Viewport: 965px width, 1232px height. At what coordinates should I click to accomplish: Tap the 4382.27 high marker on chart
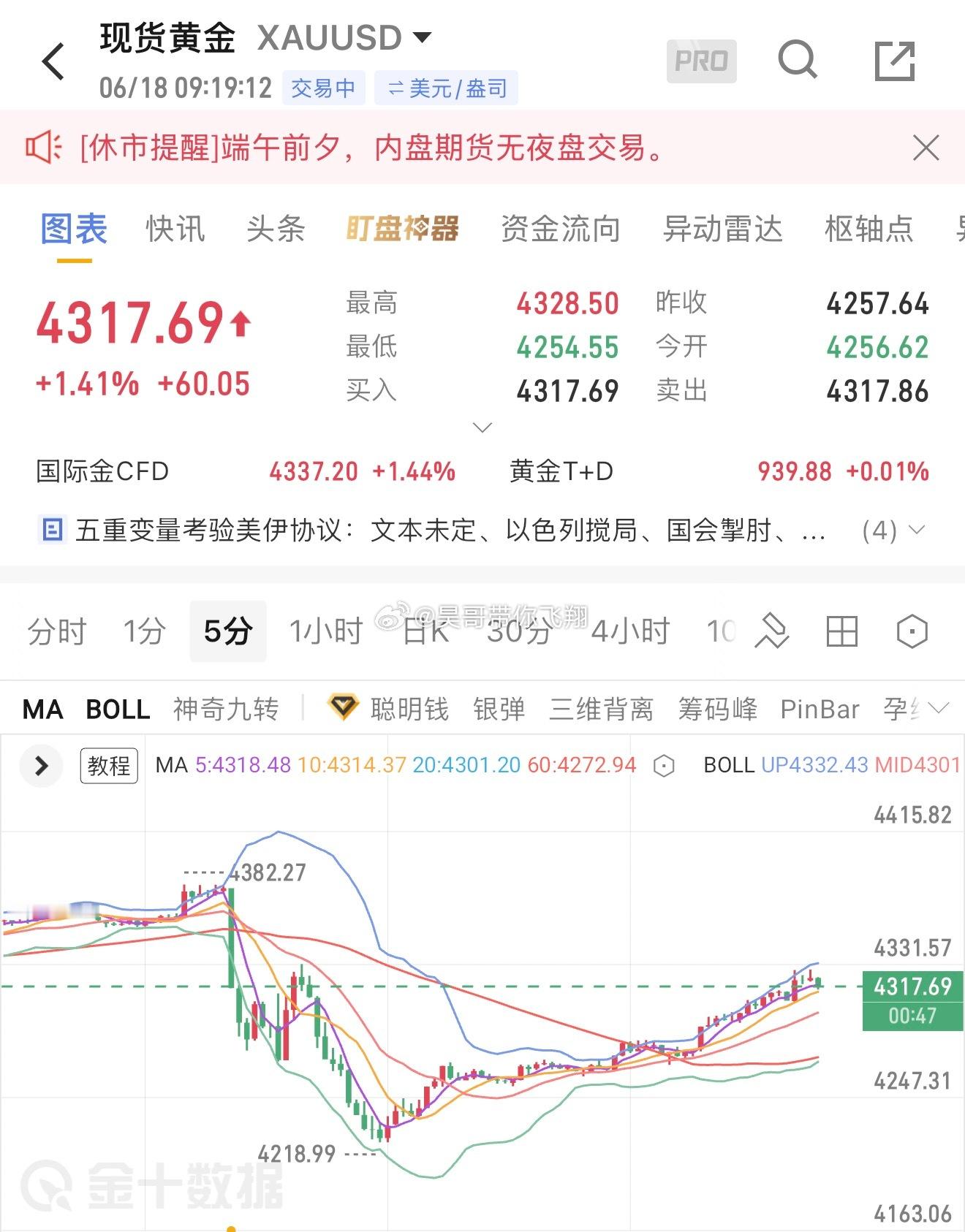[268, 872]
